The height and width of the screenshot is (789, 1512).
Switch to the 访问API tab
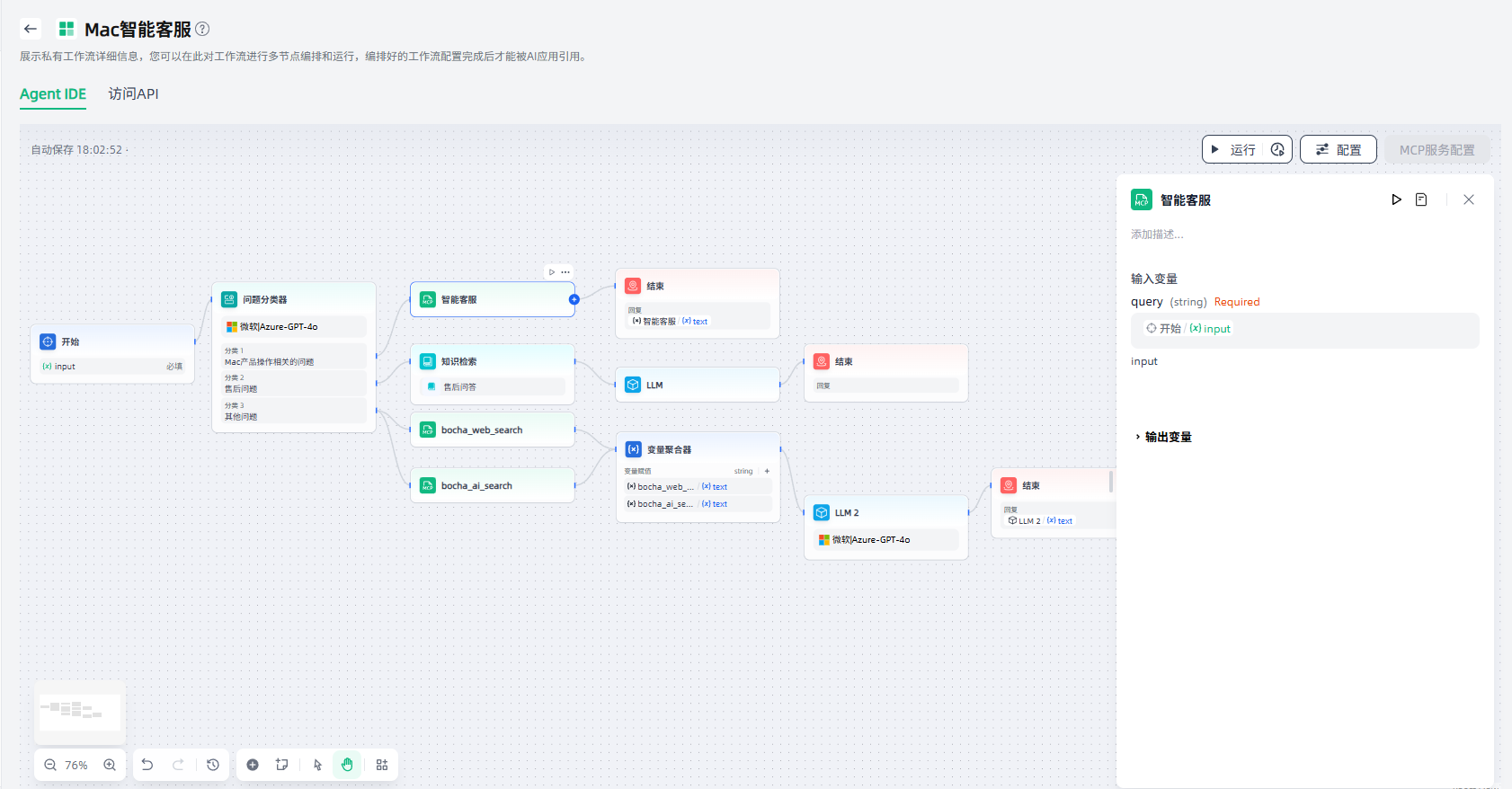133,93
